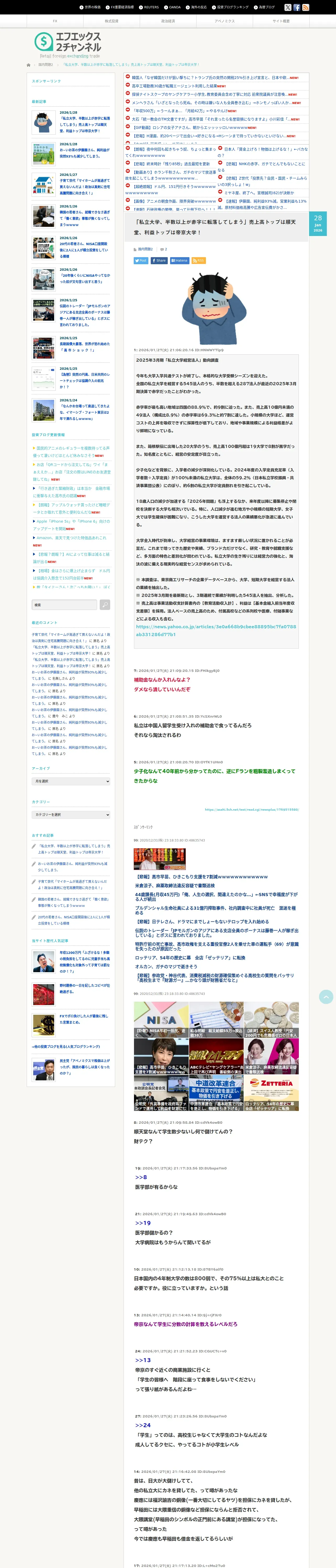Open the Facebook icon in header

pos(297,7)
